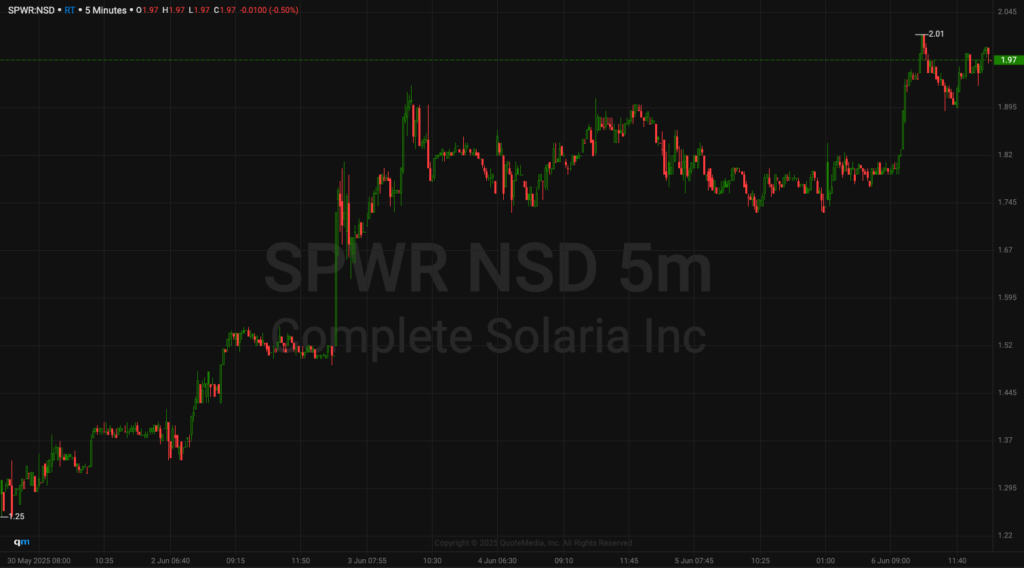Screen dimensions: 1024x568
Task: Click the 09:15 time axis label
Action: (x=236, y=561)
